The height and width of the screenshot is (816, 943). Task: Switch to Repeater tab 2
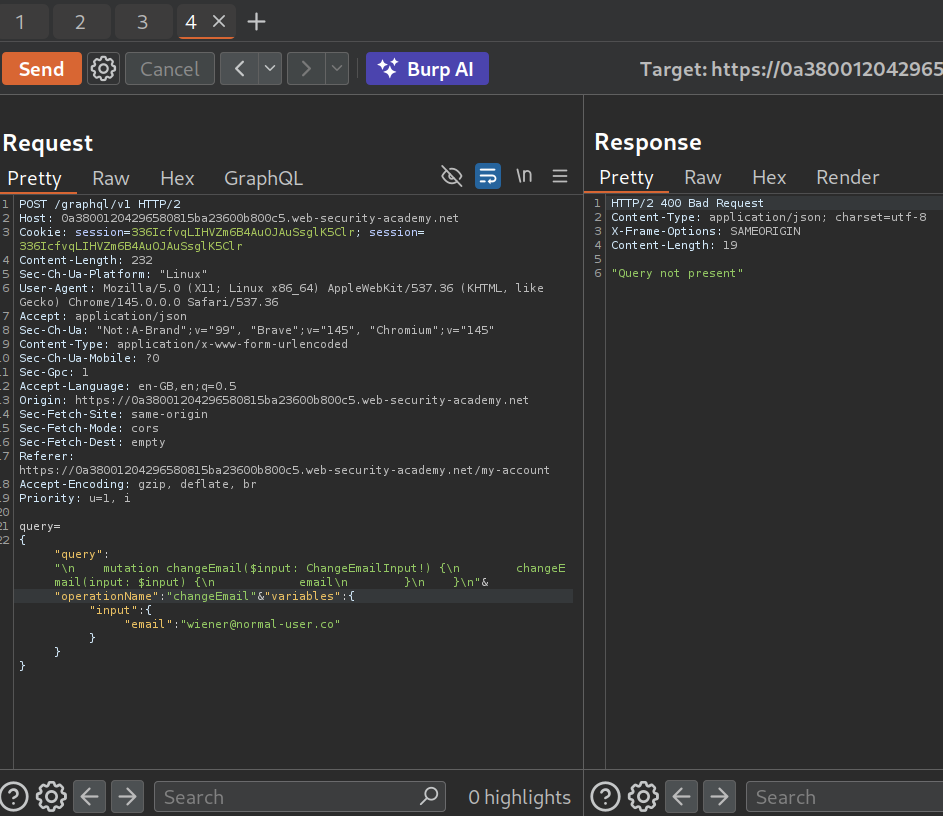point(80,21)
